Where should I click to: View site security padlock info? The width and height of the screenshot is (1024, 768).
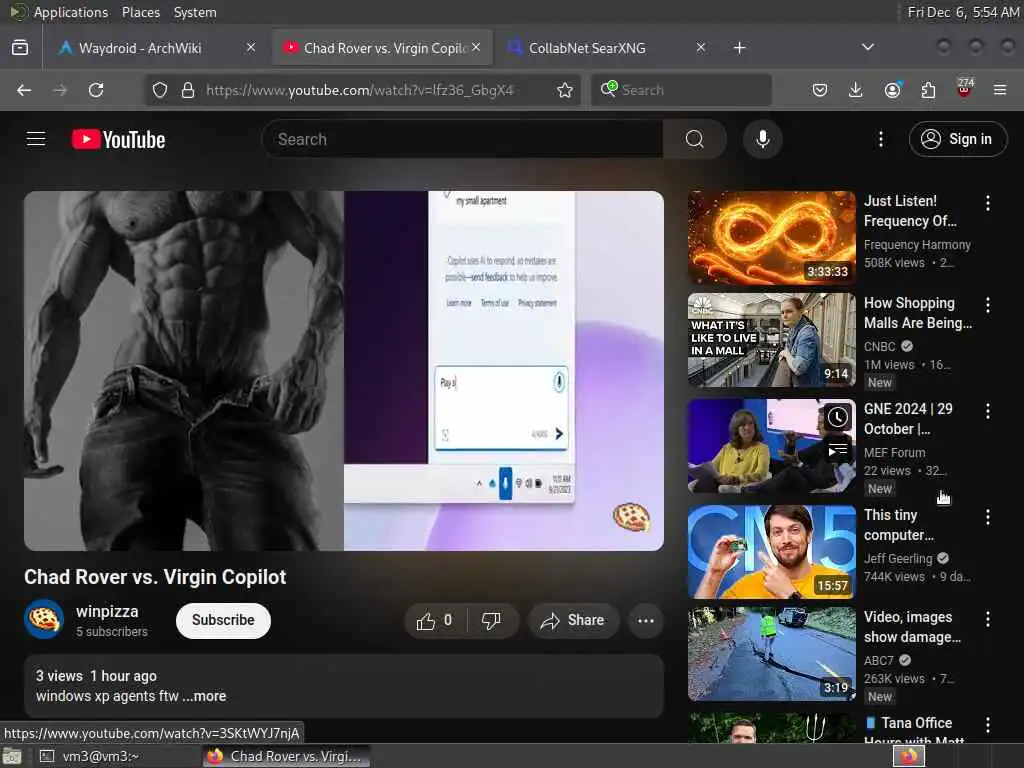(188, 90)
